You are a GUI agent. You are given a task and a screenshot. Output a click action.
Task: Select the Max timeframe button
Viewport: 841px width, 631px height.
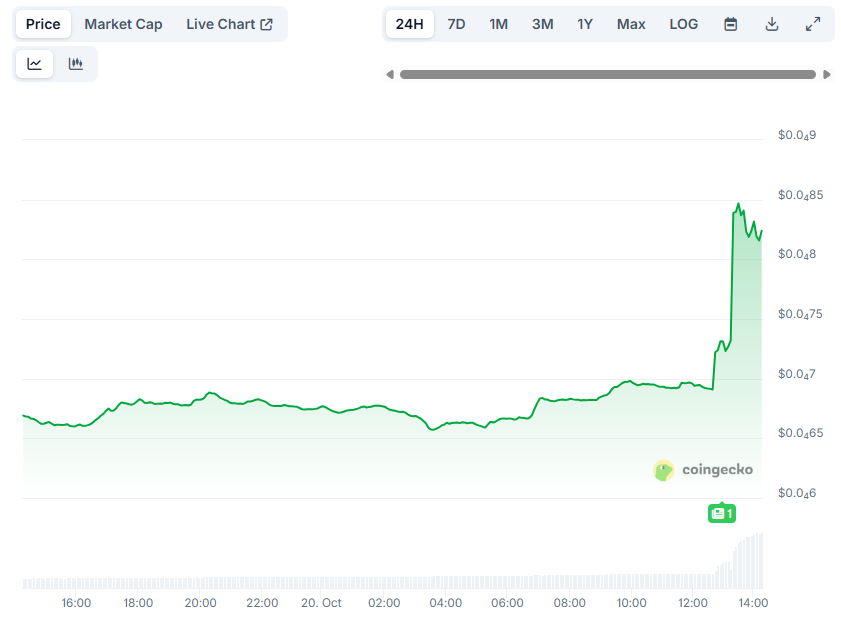click(631, 23)
